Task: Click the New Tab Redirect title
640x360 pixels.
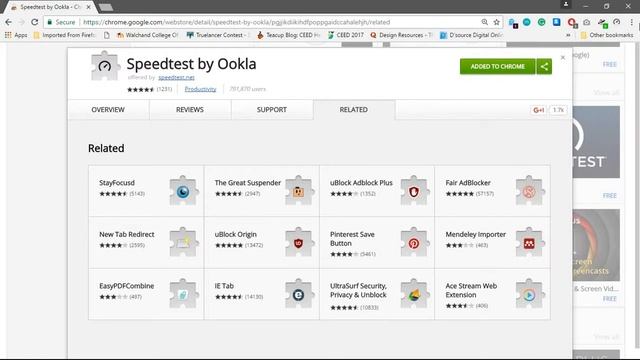Action: (x=127, y=234)
